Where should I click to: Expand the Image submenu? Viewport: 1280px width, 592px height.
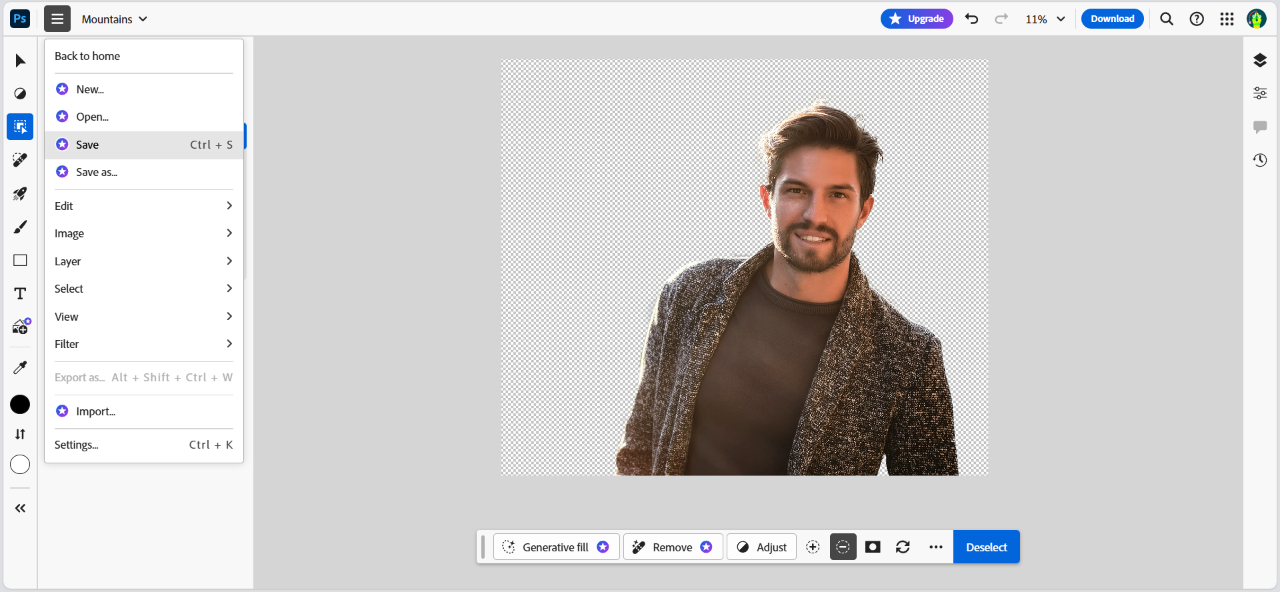click(x=144, y=233)
